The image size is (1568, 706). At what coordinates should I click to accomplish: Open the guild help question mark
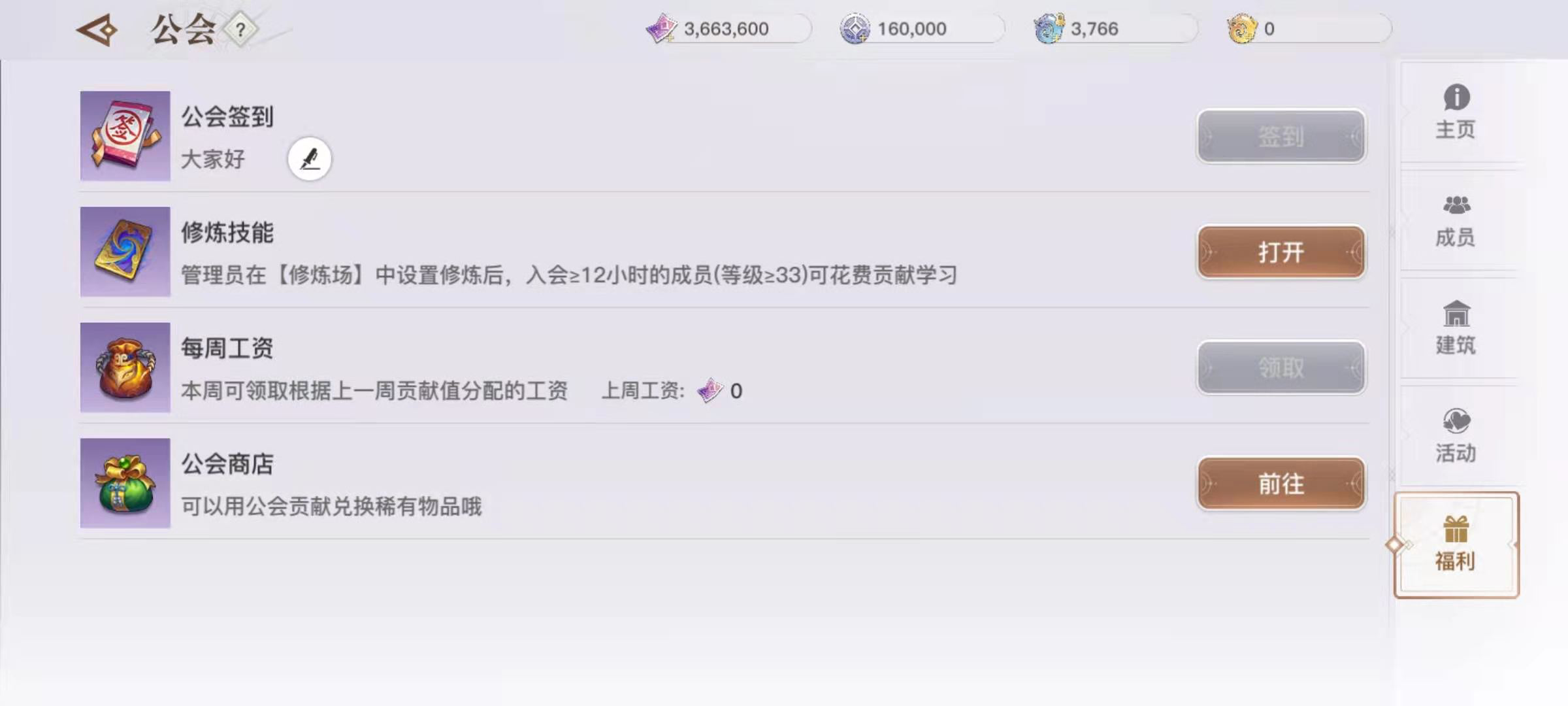tap(240, 29)
